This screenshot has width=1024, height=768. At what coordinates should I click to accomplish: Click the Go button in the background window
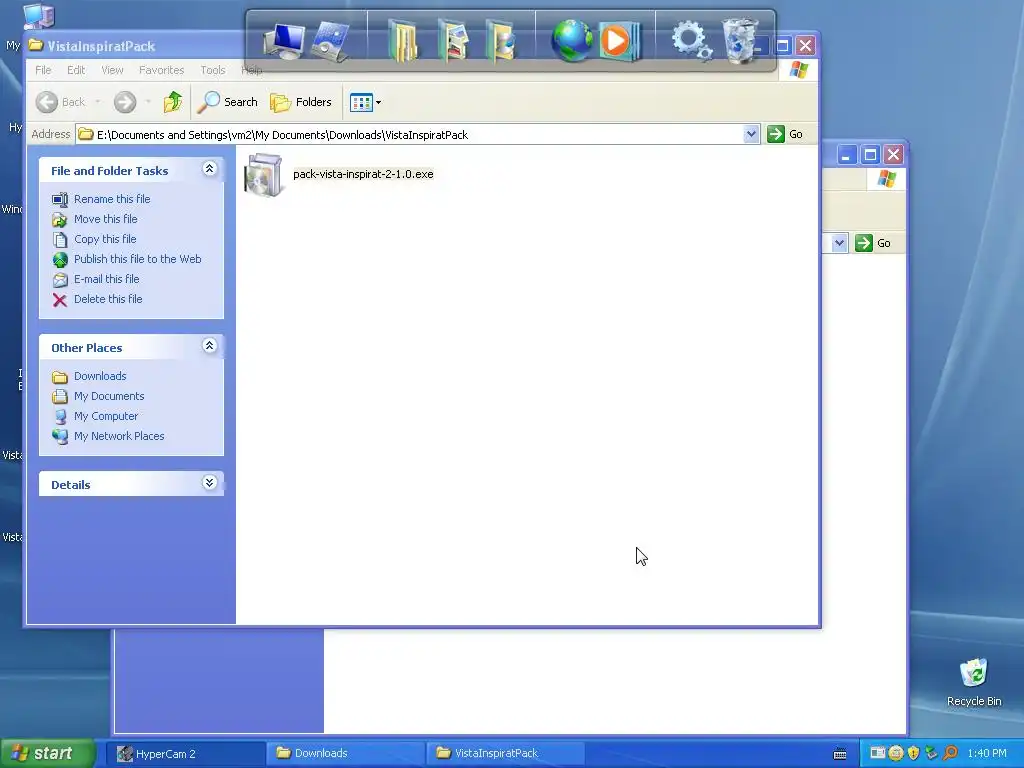(874, 244)
